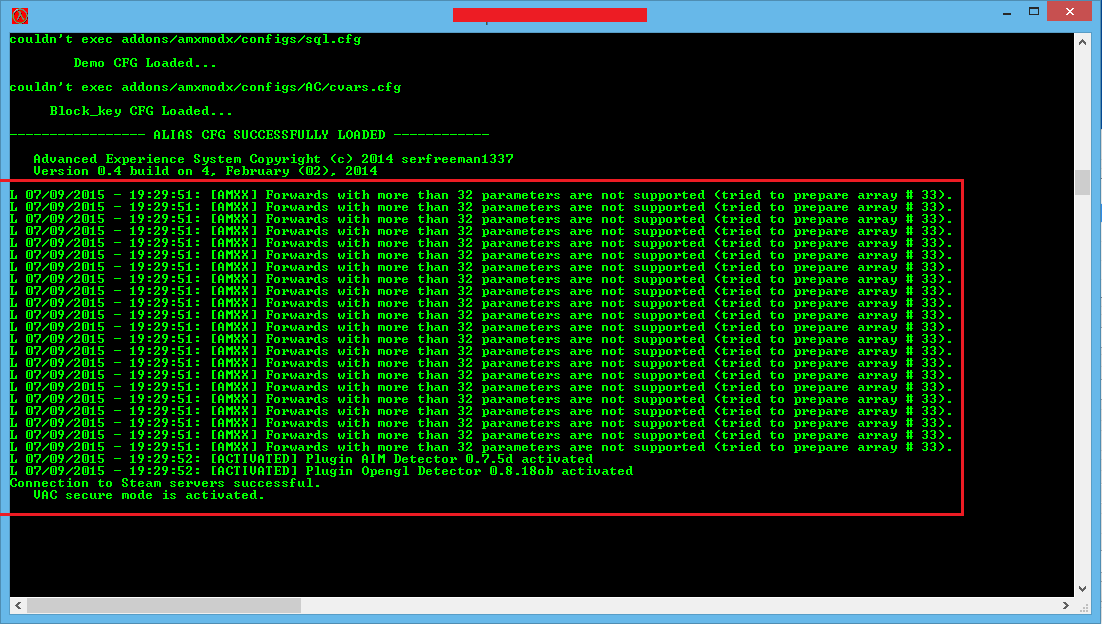Minimize the server console window
1102x624 pixels.
pos(1006,12)
